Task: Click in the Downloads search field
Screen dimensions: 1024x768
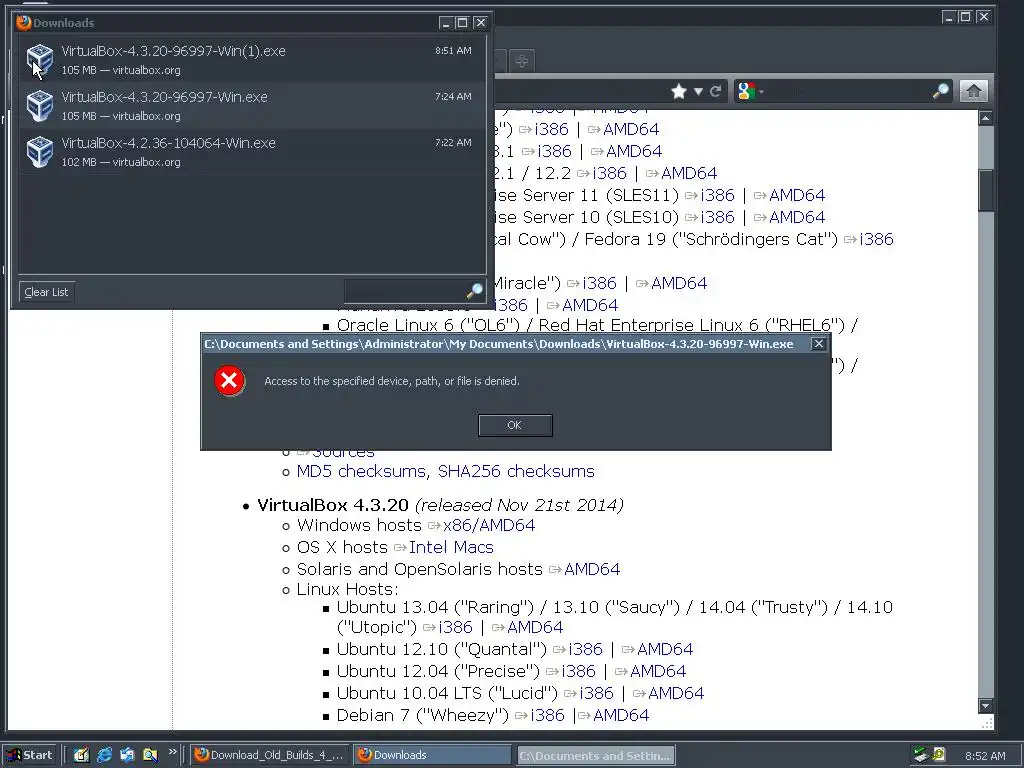Action: (x=405, y=291)
